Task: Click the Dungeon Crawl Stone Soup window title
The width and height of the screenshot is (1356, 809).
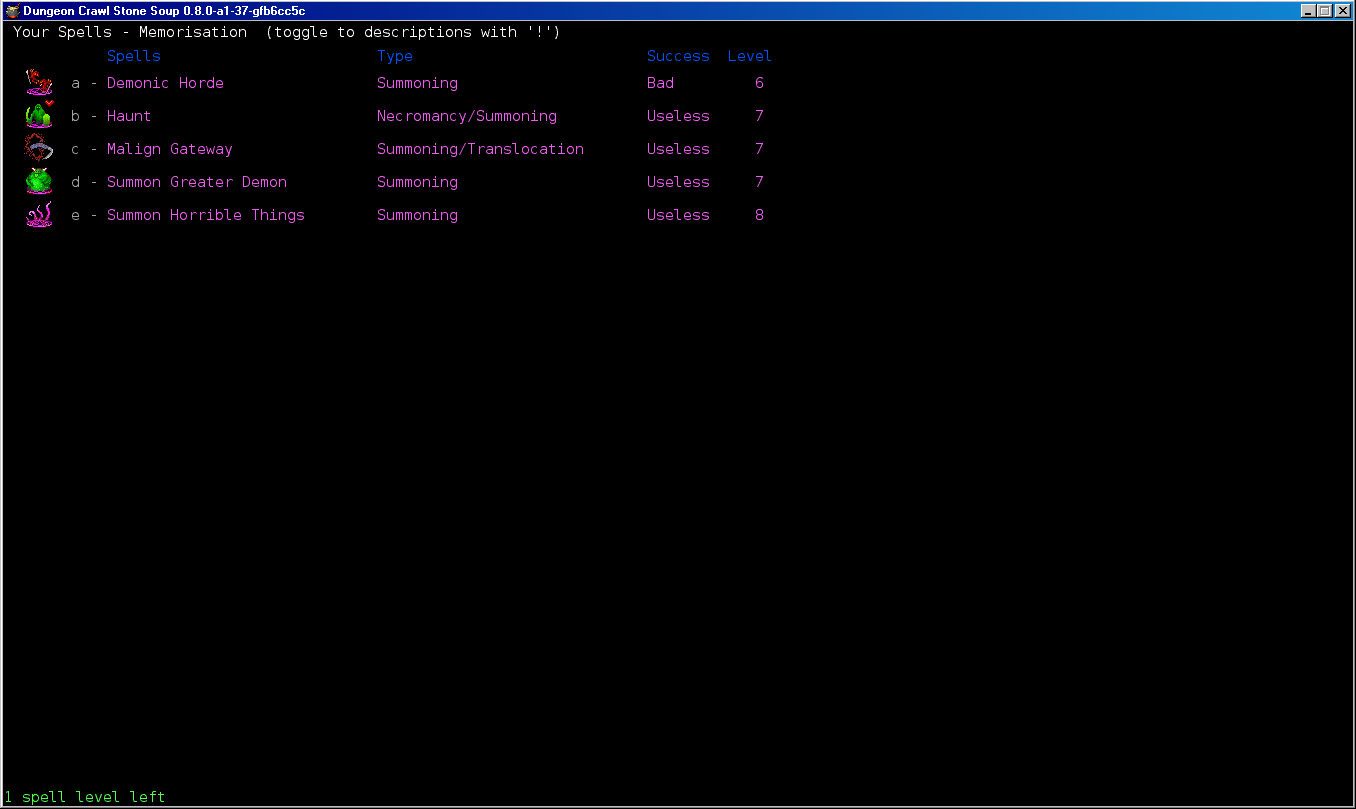Action: coord(164,11)
